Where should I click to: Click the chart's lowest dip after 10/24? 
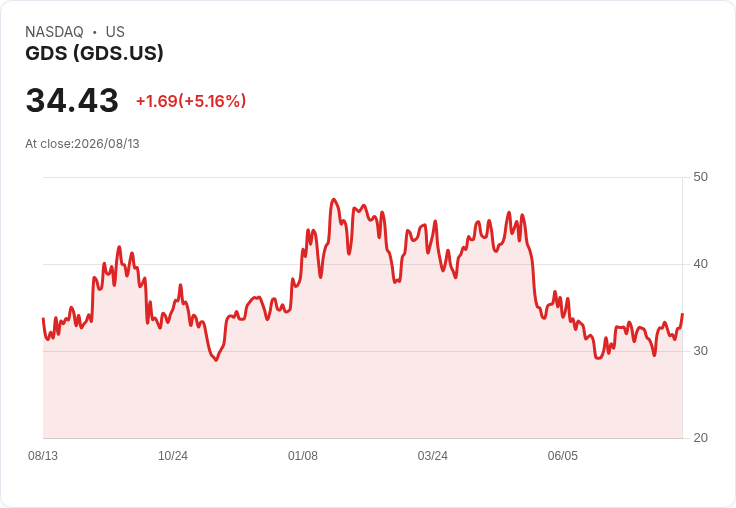tap(216, 360)
